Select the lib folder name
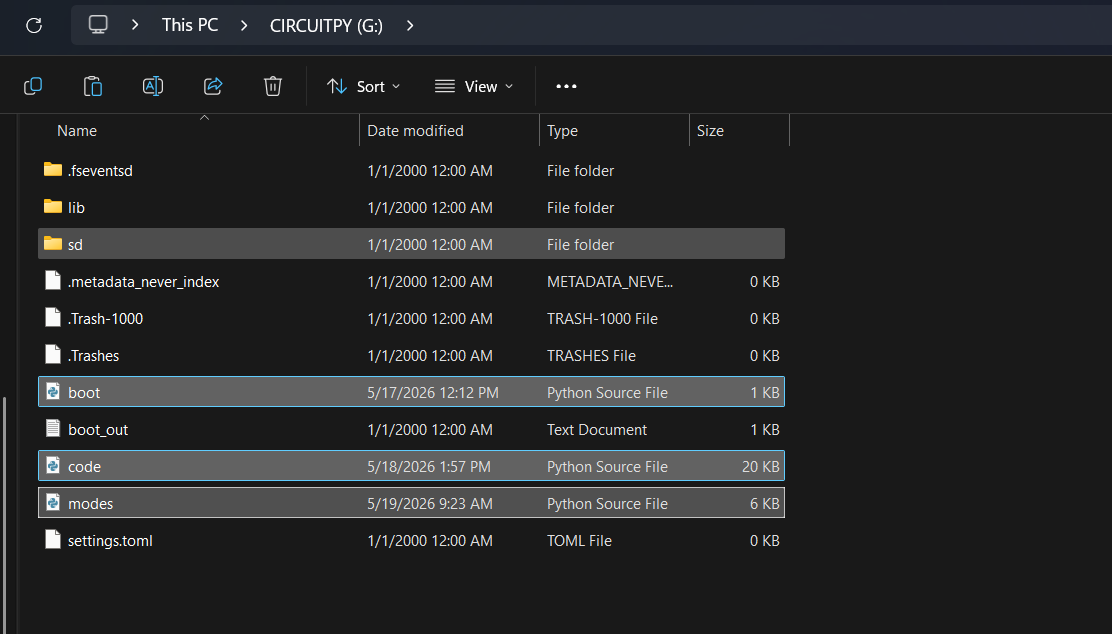 pyautogui.click(x=76, y=208)
